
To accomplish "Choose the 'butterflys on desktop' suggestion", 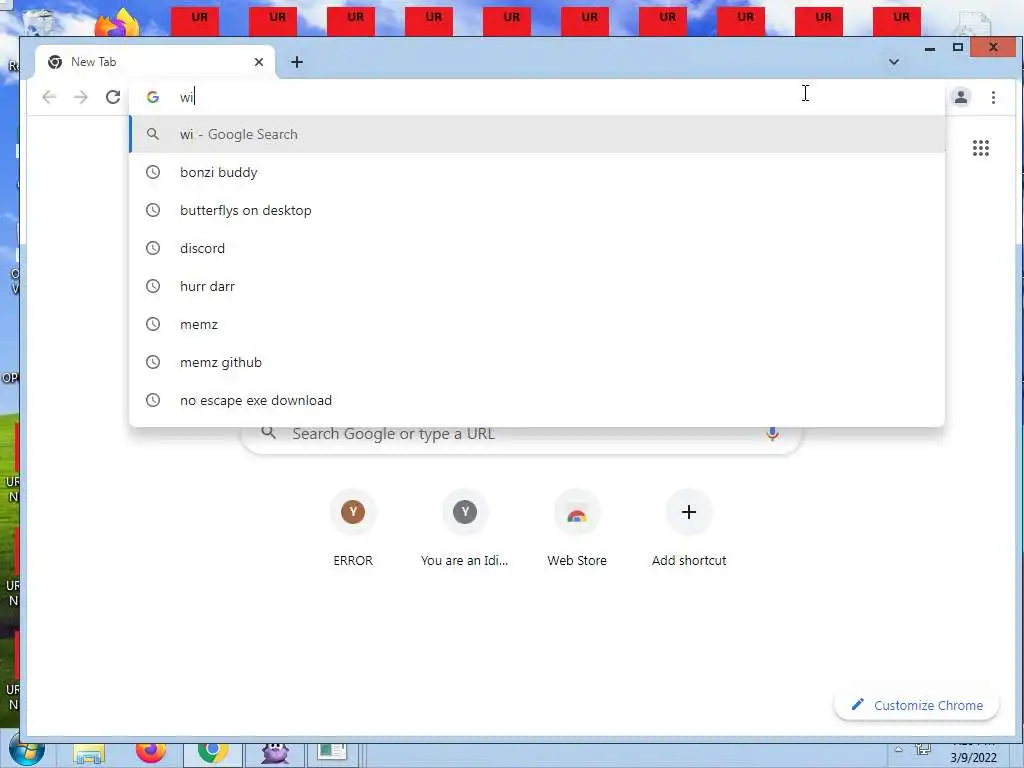I will pos(537,210).
